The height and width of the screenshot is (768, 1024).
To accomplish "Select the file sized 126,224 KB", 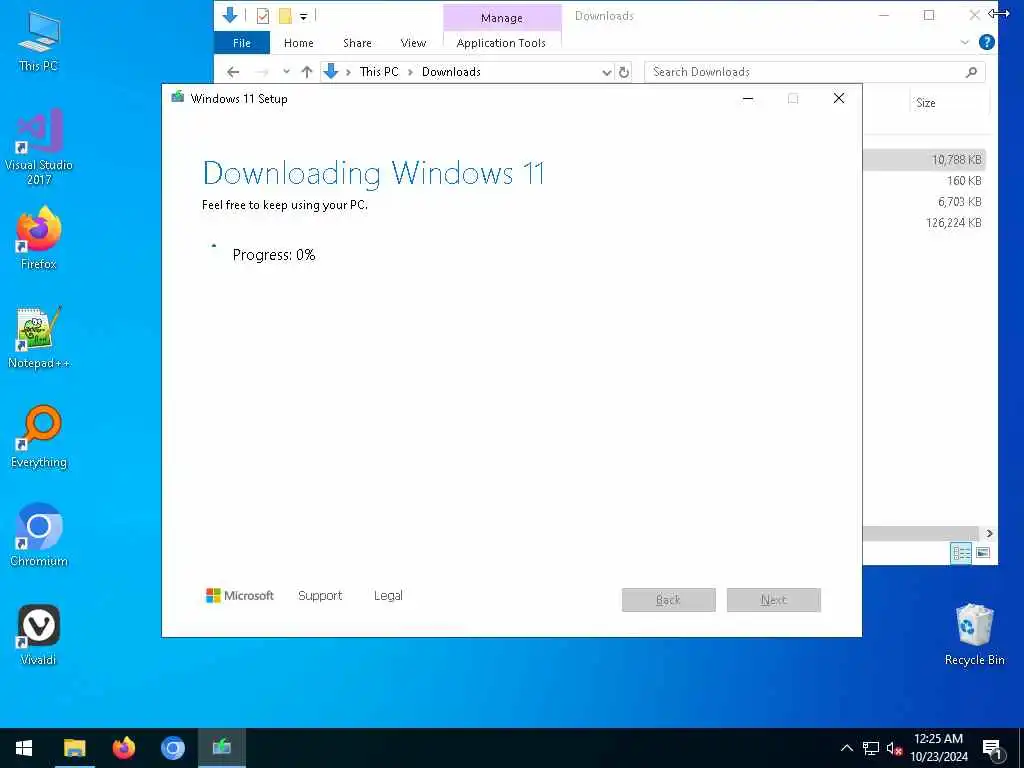I will (x=924, y=223).
